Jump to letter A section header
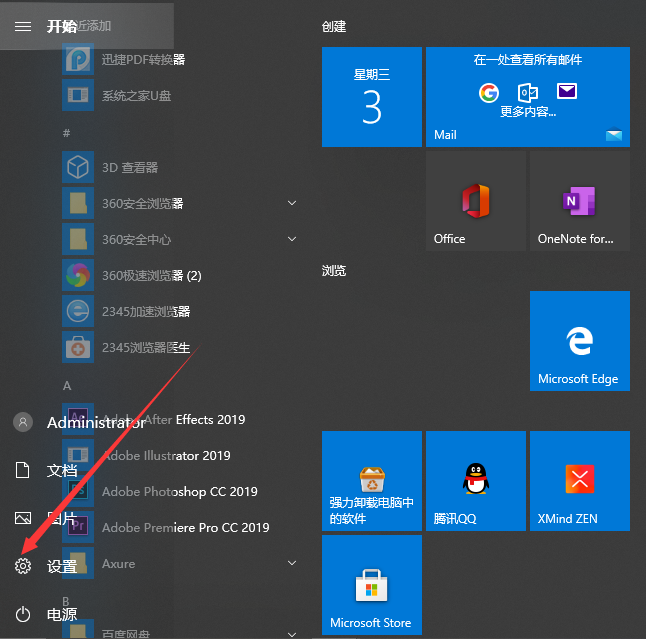 (x=67, y=385)
